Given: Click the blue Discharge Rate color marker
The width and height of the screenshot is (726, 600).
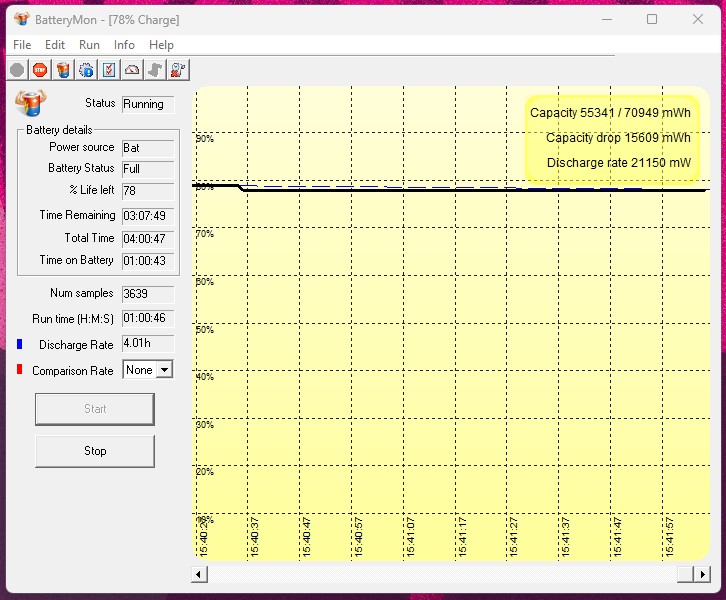Looking at the screenshot, I should tap(19, 344).
